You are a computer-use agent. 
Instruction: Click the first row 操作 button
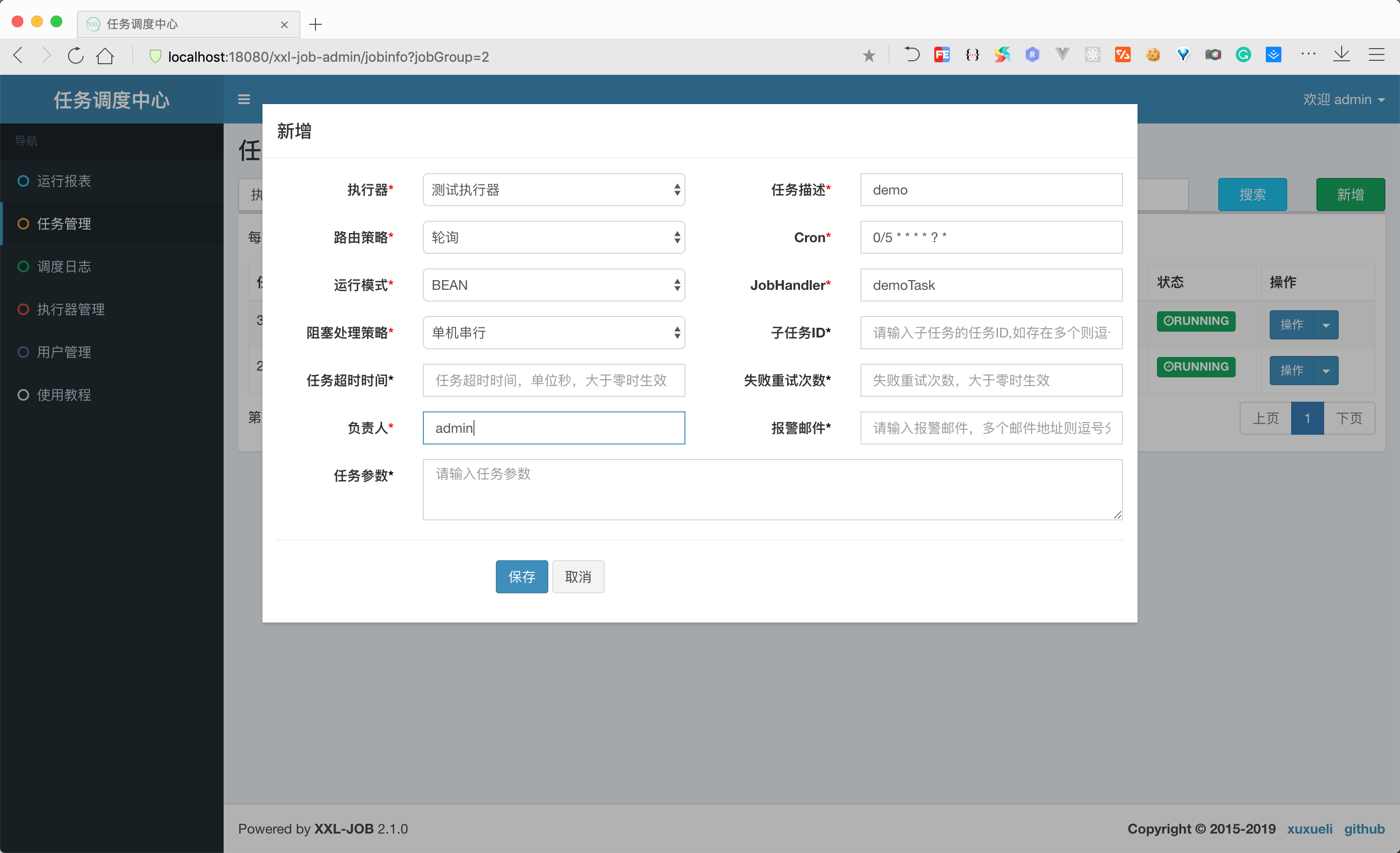click(x=1292, y=325)
